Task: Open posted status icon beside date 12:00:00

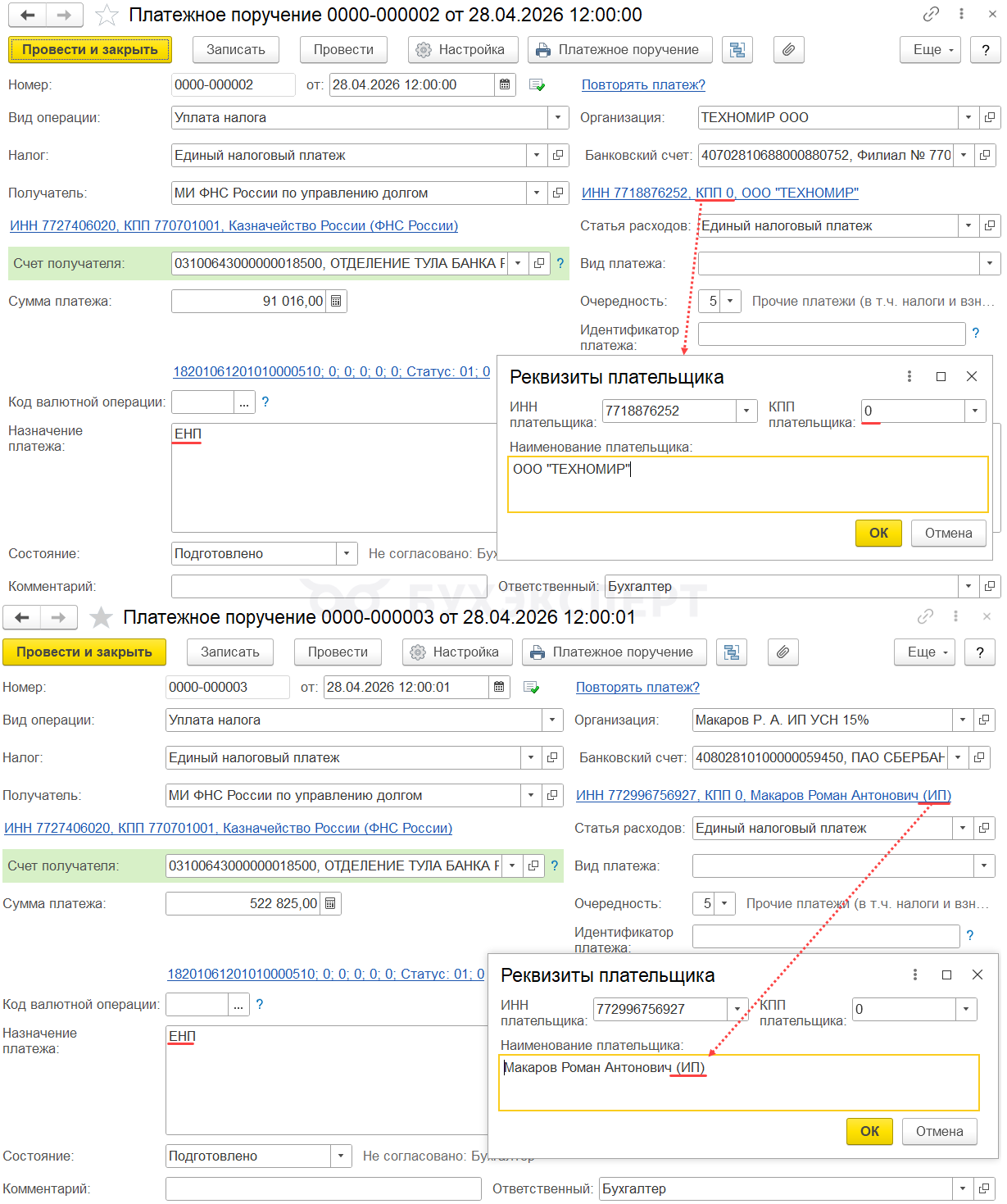Action: coord(538,84)
